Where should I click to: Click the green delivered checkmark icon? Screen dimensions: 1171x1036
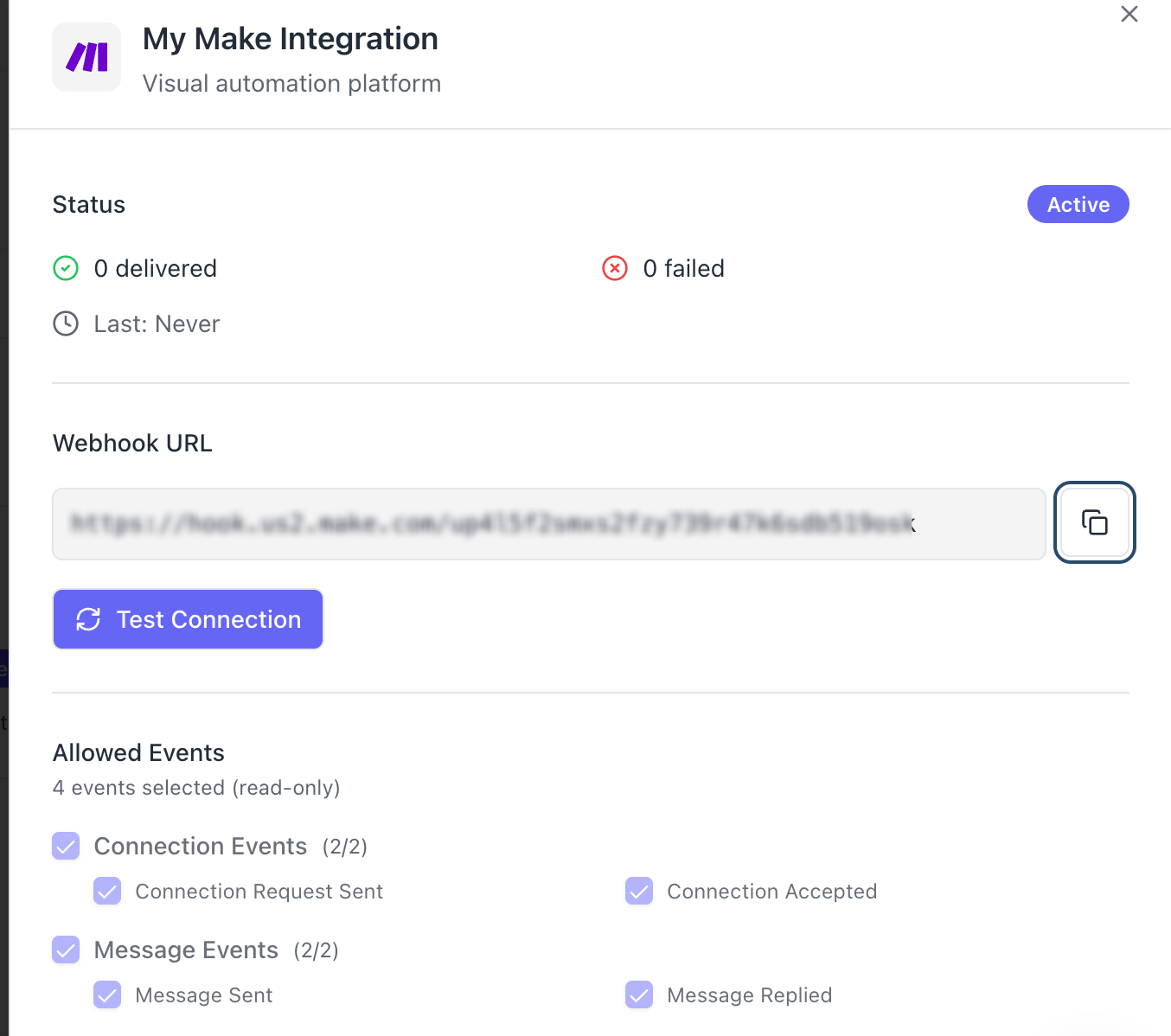tap(66, 269)
